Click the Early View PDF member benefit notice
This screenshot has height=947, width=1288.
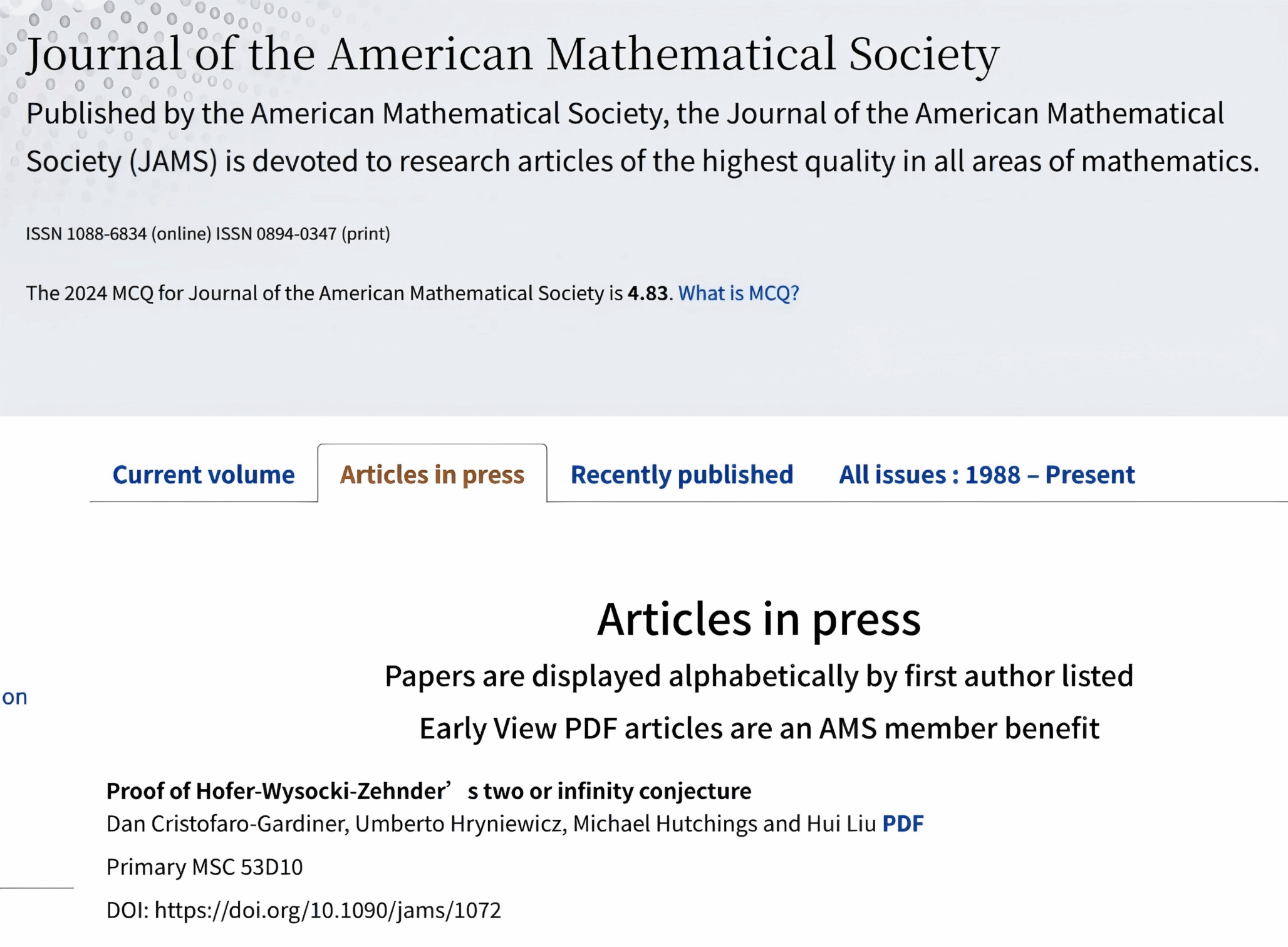[759, 728]
